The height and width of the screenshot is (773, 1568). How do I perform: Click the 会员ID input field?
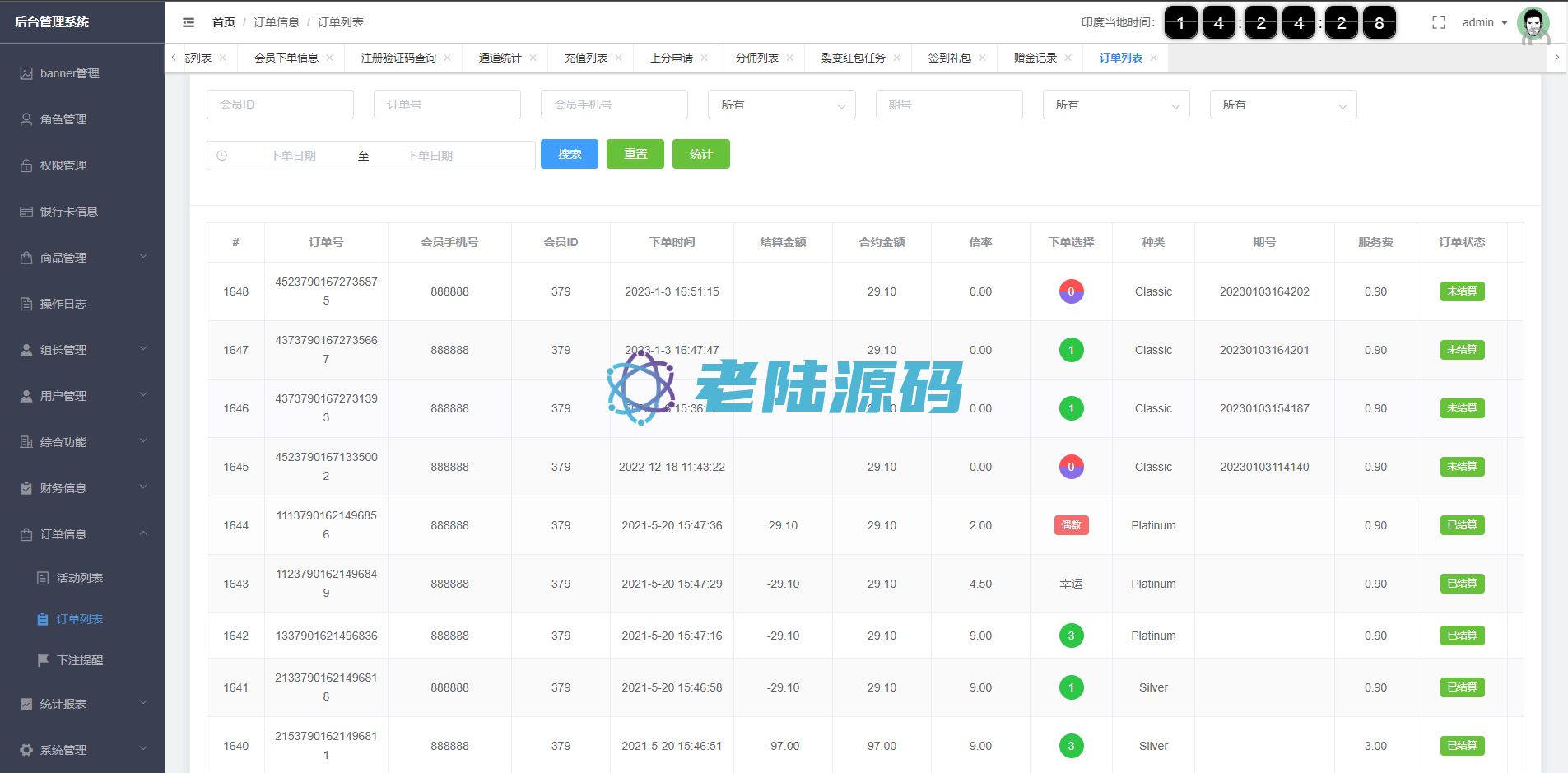coord(280,105)
